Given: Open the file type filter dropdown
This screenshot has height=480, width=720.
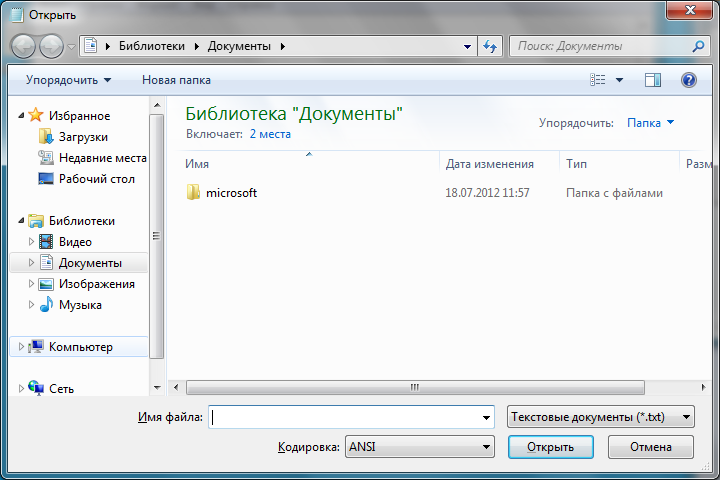Looking at the screenshot, I should (601, 416).
